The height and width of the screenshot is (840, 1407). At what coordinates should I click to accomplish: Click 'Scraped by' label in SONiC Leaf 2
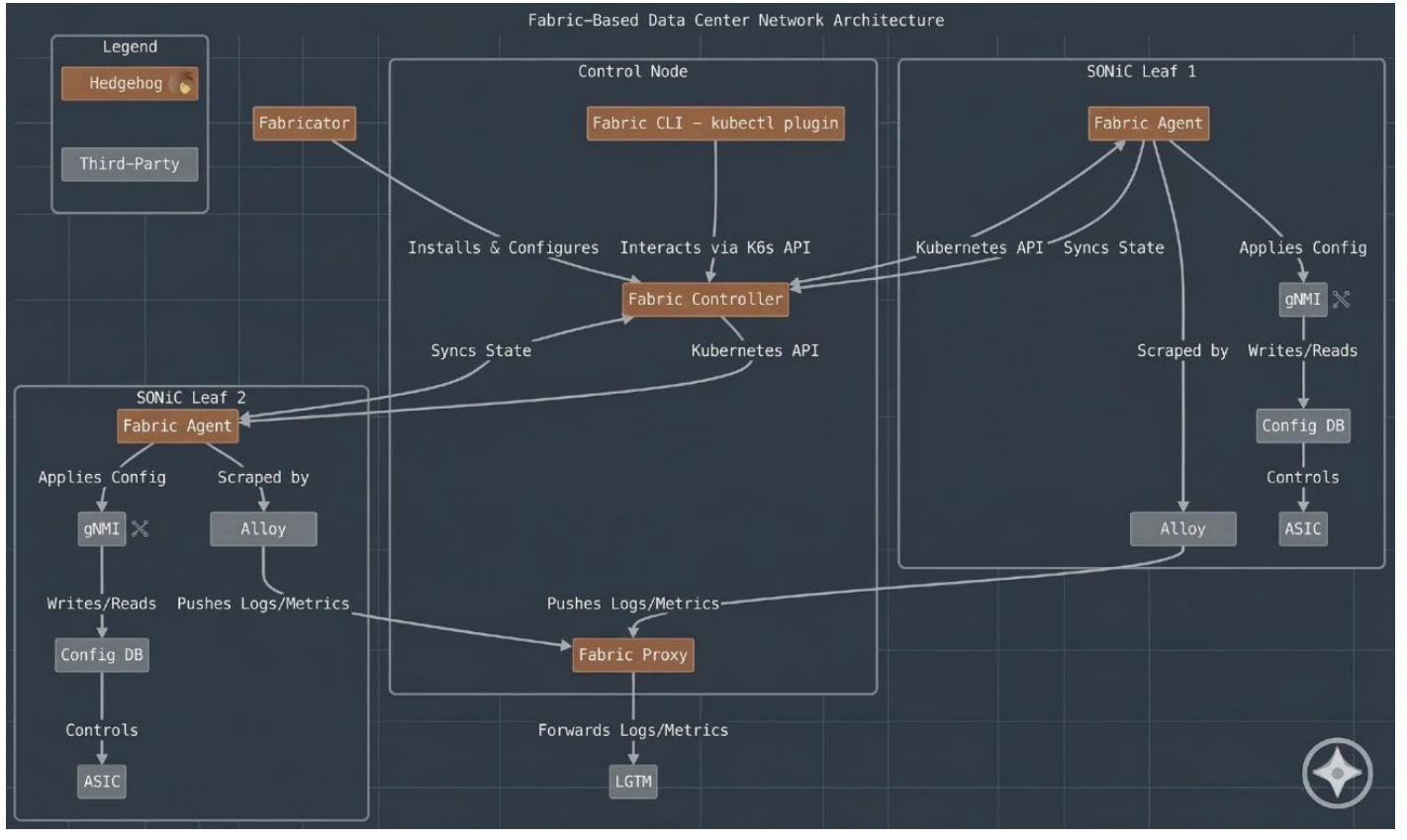click(263, 477)
